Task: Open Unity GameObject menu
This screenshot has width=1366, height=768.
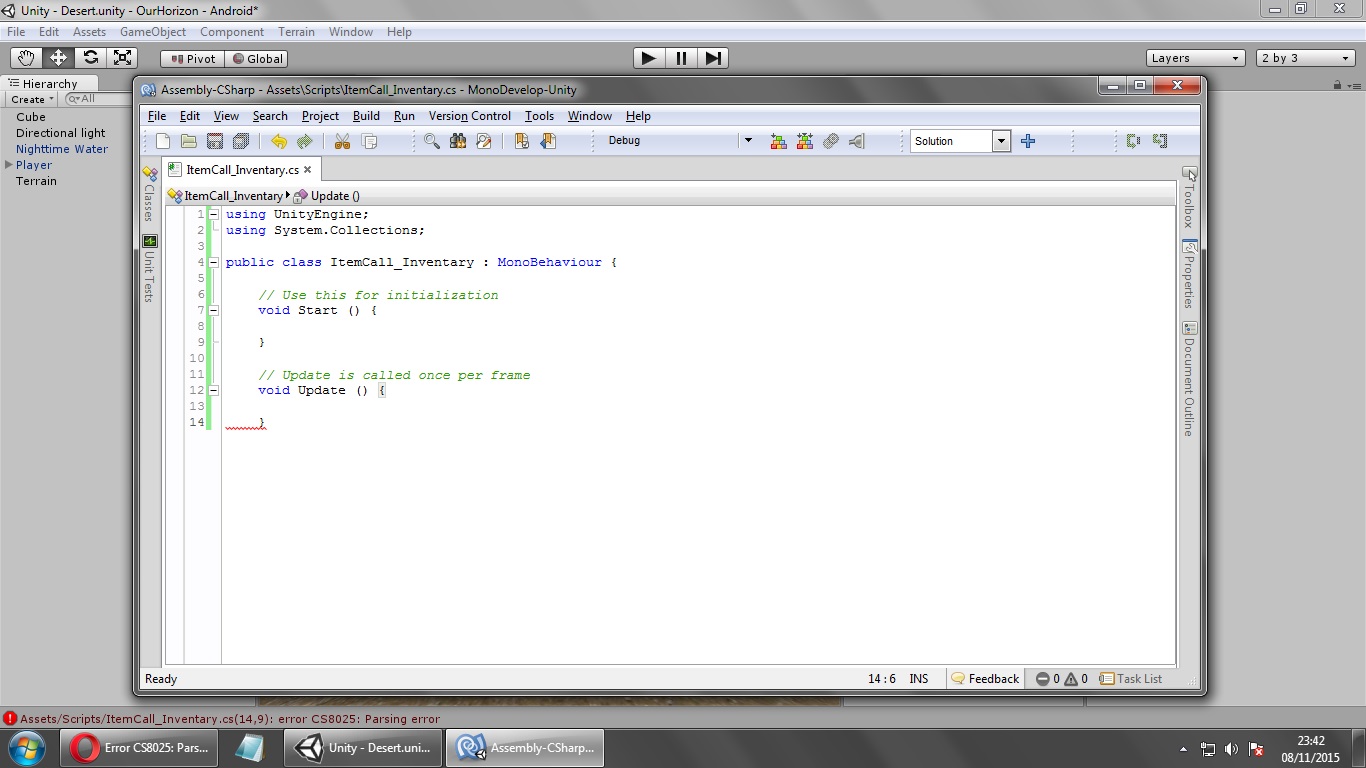Action: click(153, 32)
